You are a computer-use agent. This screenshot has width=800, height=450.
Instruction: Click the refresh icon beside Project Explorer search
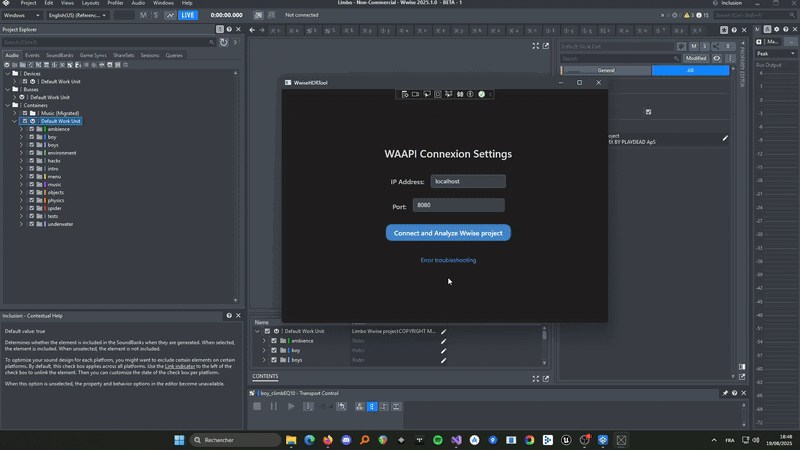coord(224,42)
